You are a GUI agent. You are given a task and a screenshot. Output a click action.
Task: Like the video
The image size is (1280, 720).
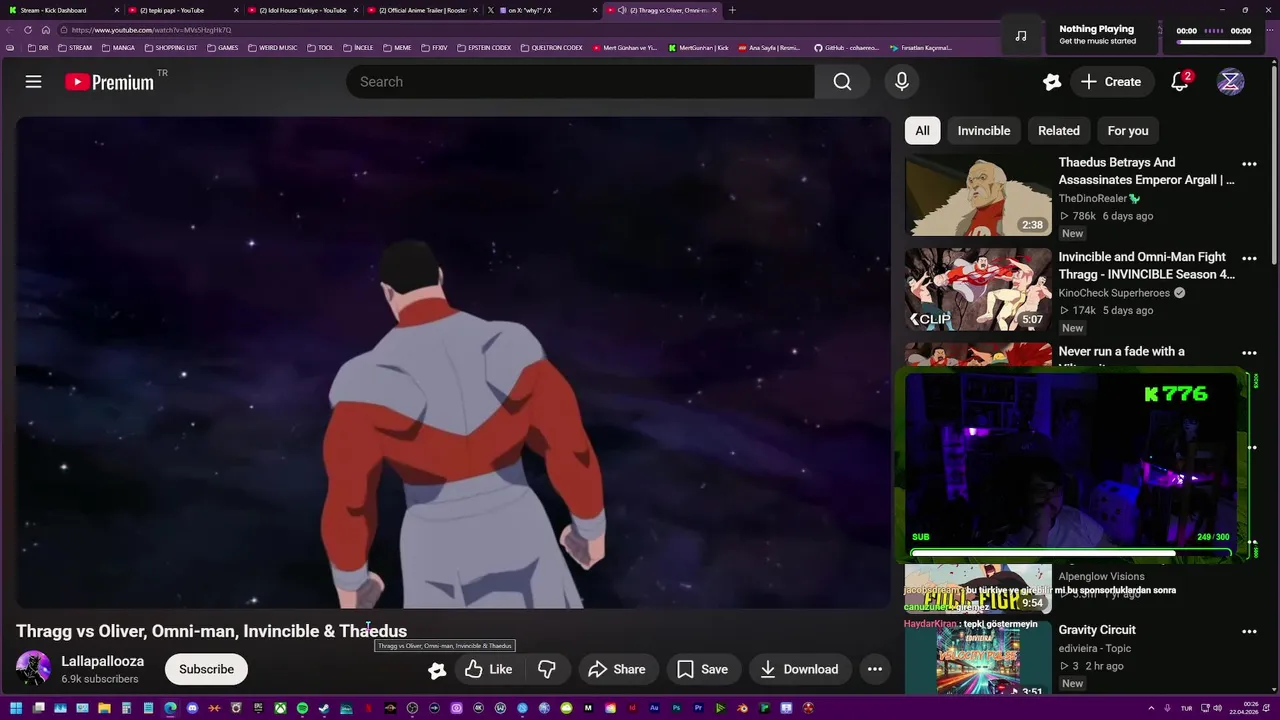(x=489, y=669)
